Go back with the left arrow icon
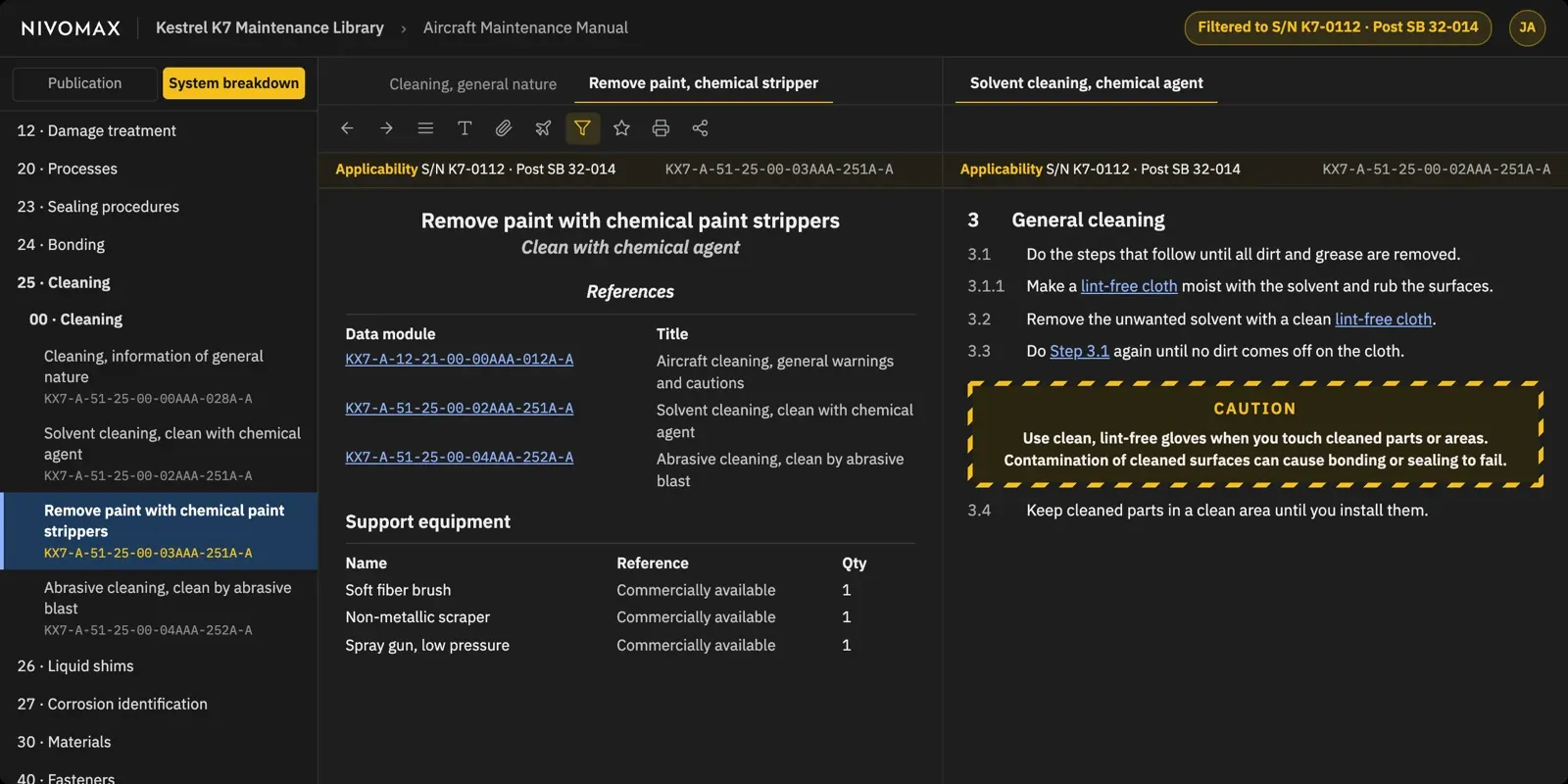This screenshot has width=1568, height=784. tap(347, 128)
